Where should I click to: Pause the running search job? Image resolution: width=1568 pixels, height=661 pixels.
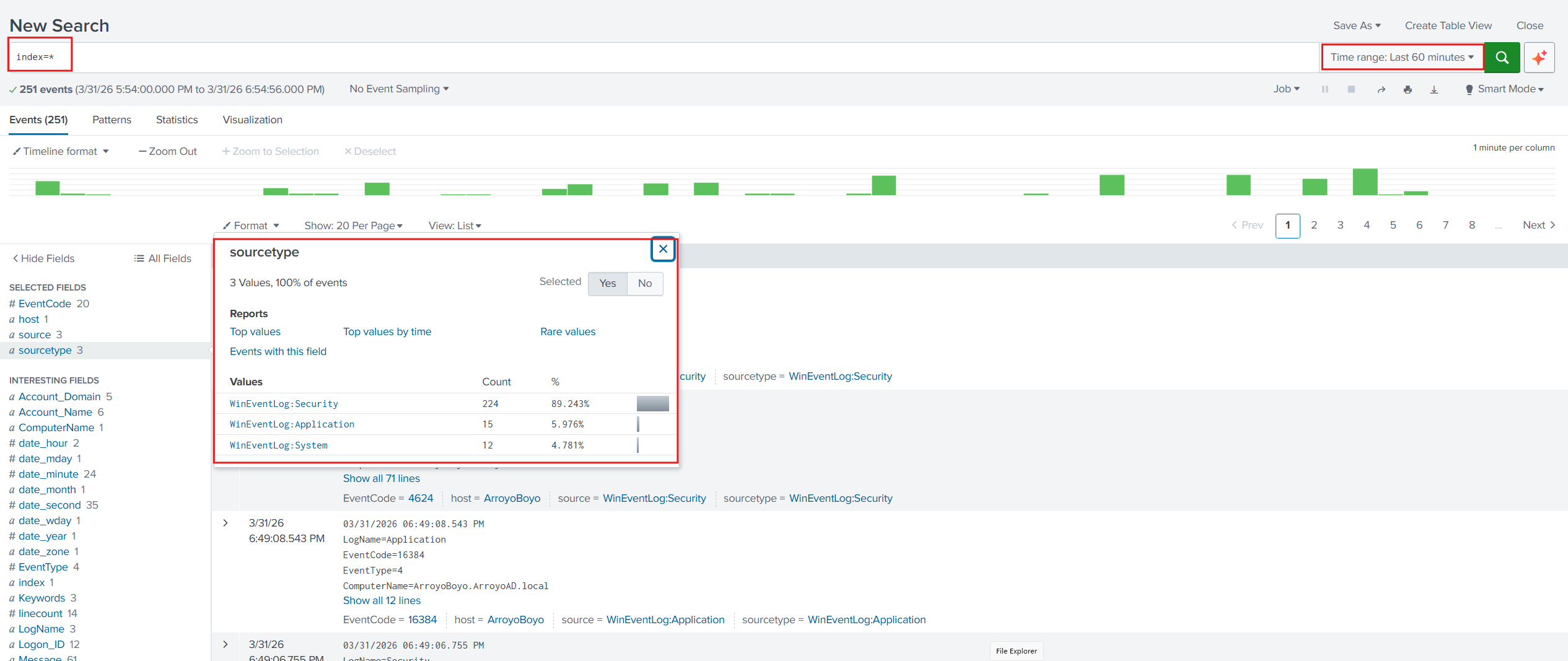tap(1325, 89)
